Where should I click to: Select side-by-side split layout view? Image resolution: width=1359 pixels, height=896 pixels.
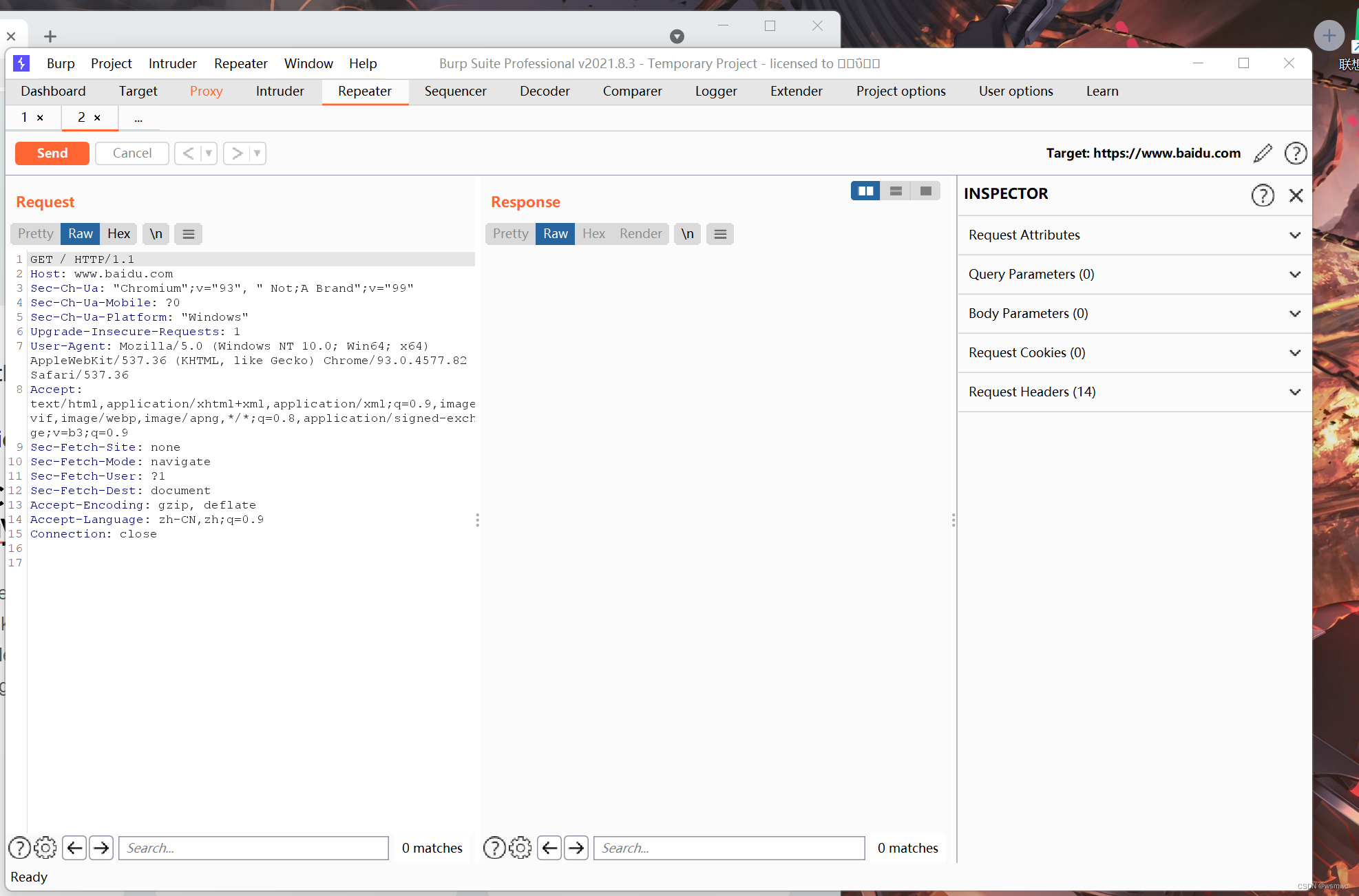(865, 191)
